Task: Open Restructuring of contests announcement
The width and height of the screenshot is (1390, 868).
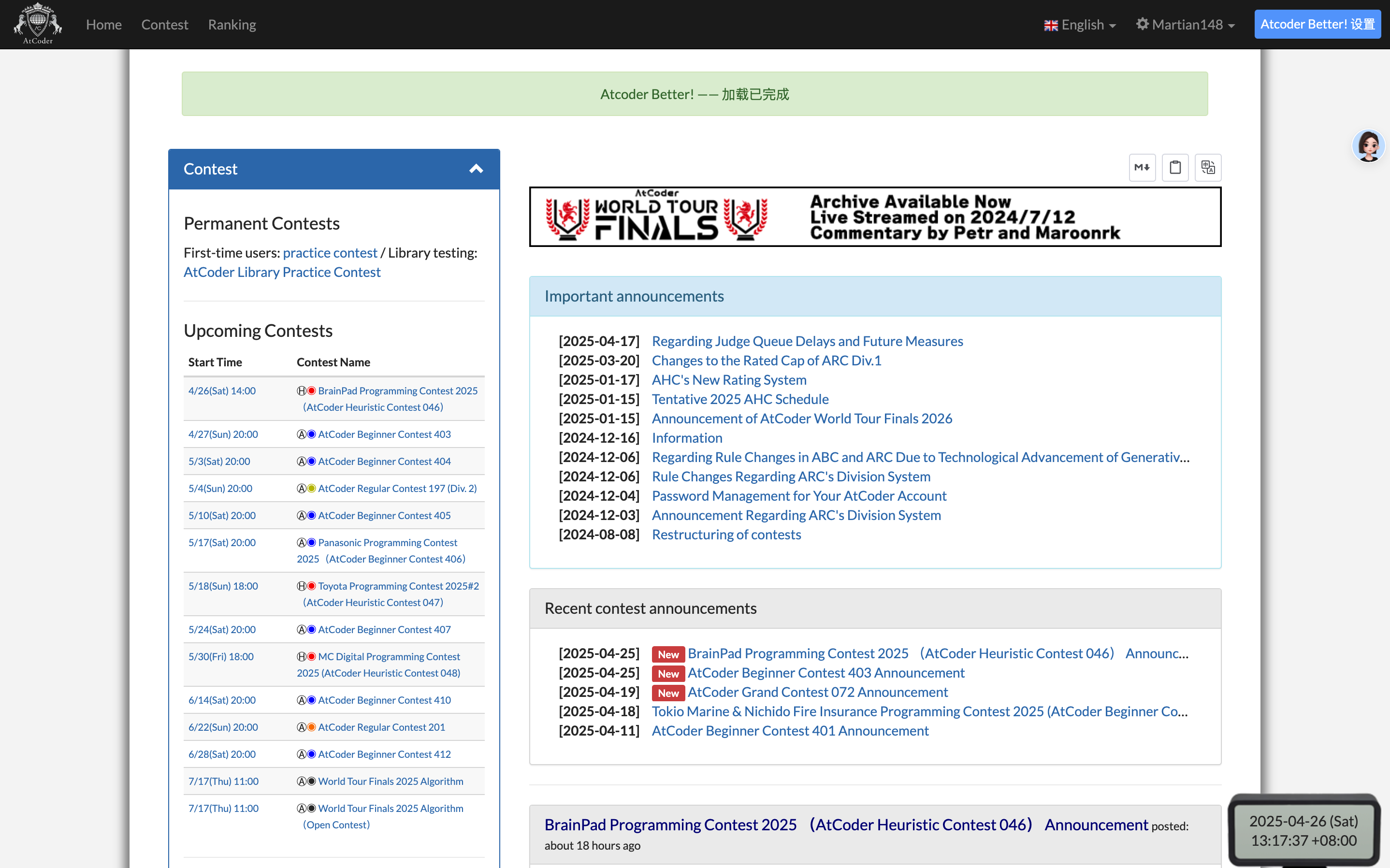Action: 726,534
